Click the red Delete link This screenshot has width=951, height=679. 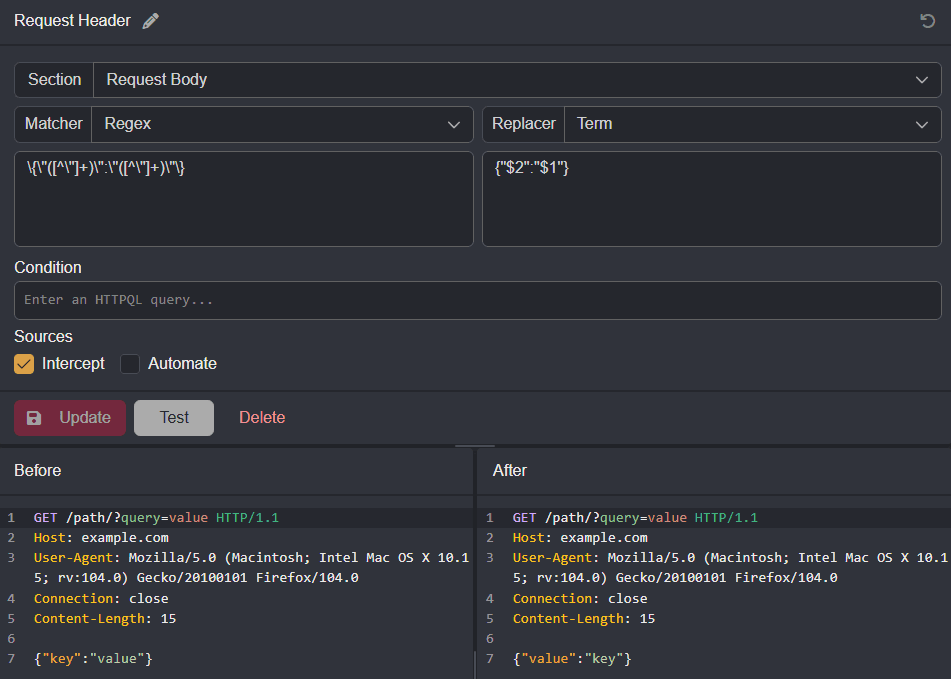(262, 418)
